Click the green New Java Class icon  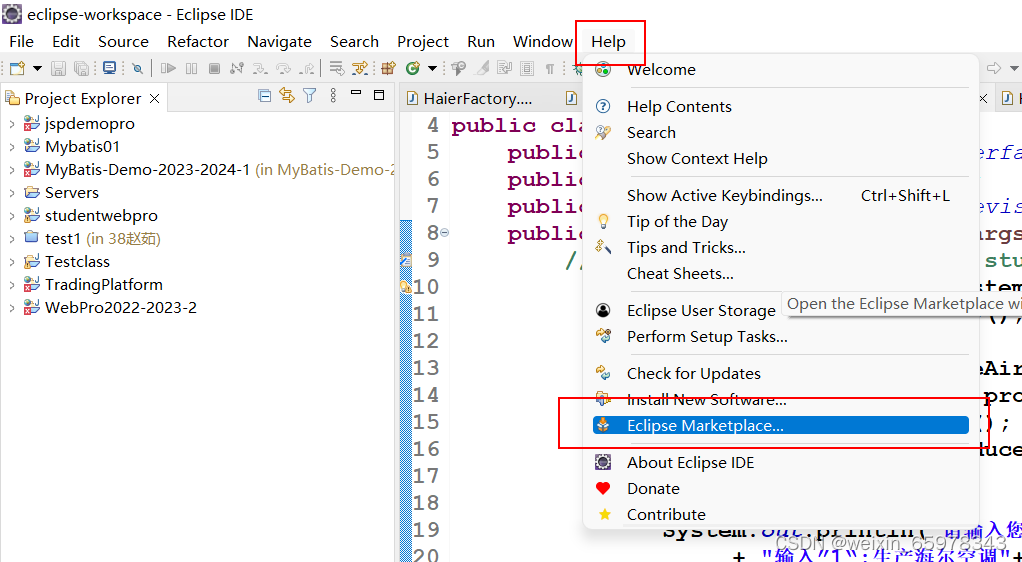pos(412,68)
